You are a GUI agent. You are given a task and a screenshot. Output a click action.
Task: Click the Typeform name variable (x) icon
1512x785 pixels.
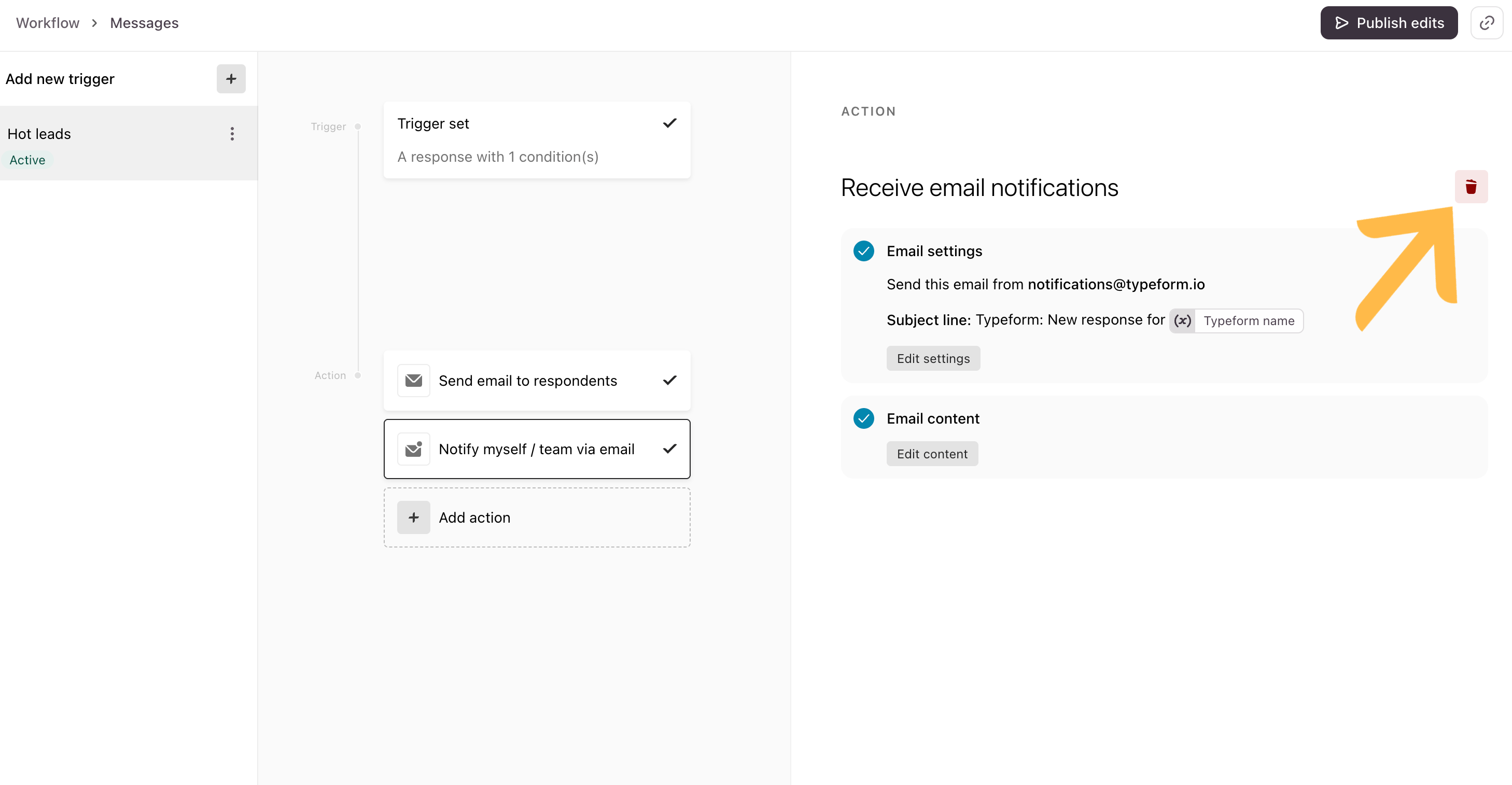pyautogui.click(x=1183, y=320)
